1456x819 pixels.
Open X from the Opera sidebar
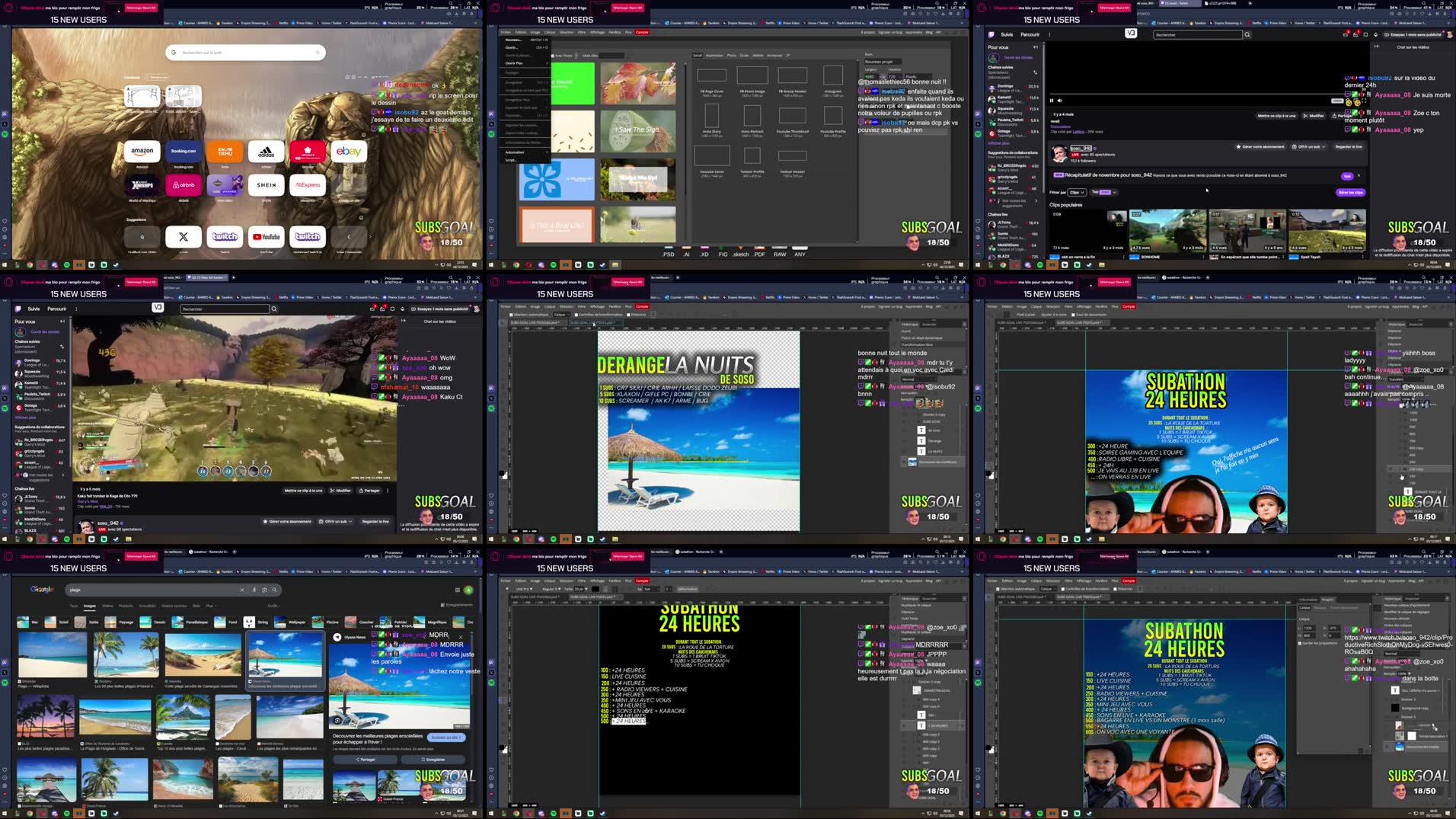point(5,124)
